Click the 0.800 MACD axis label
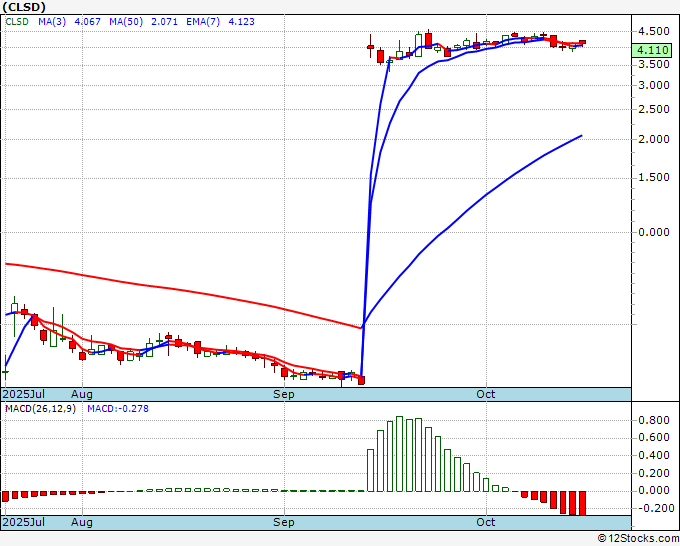Image resolution: width=680 pixels, height=546 pixels. coord(654,420)
